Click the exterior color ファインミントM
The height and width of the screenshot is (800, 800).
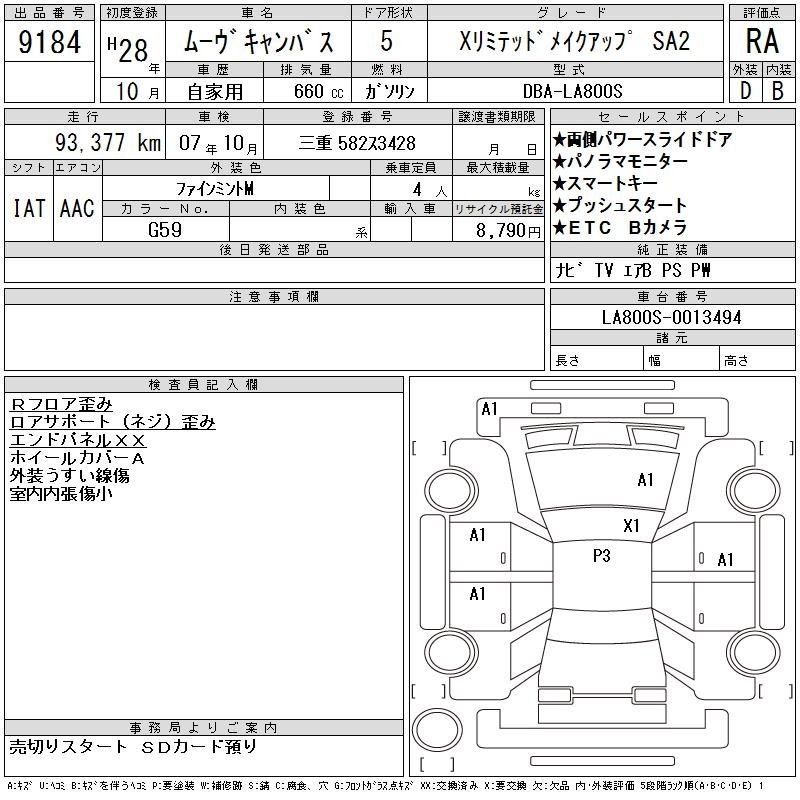click(x=214, y=189)
